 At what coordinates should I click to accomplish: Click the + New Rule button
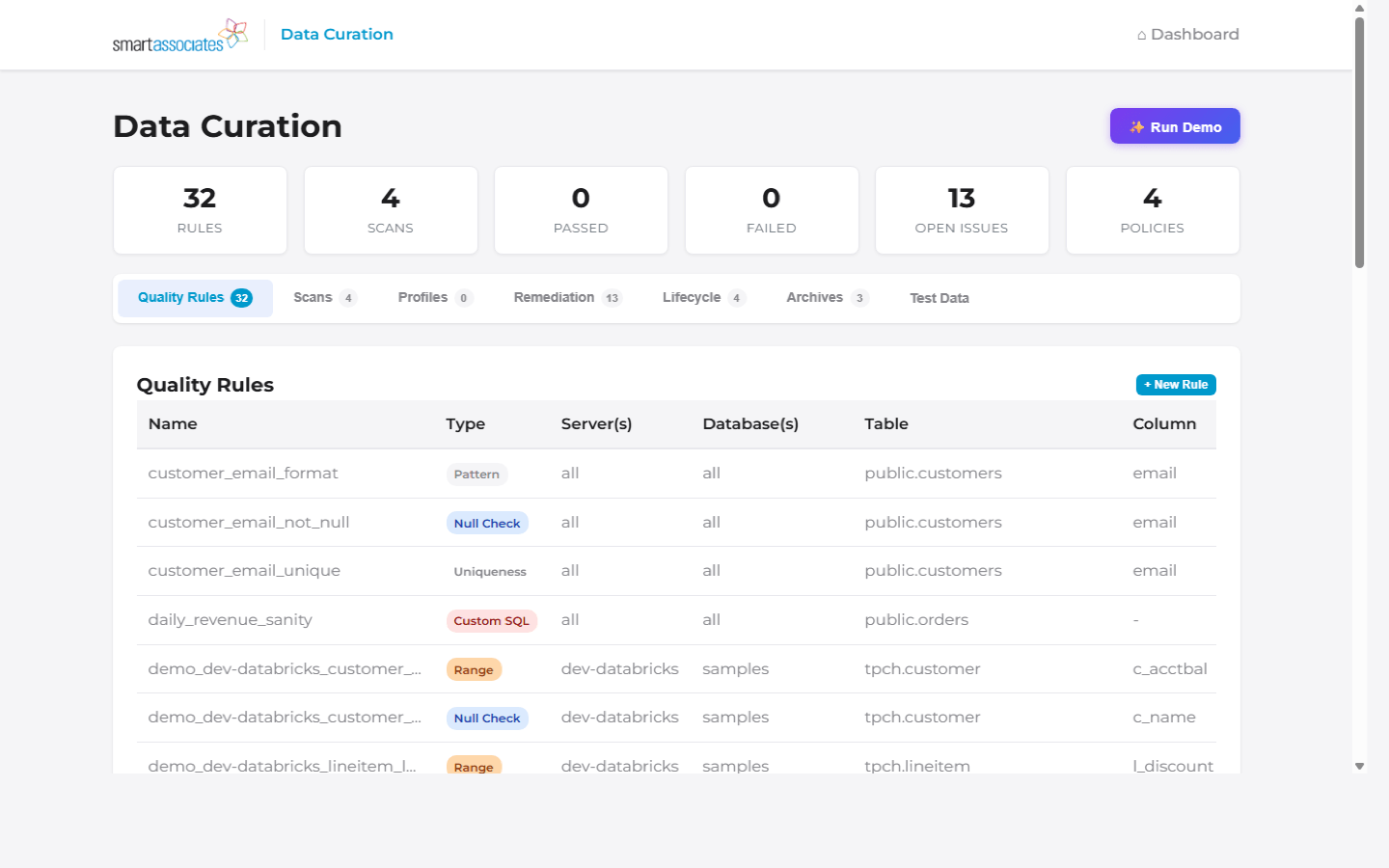click(x=1176, y=384)
